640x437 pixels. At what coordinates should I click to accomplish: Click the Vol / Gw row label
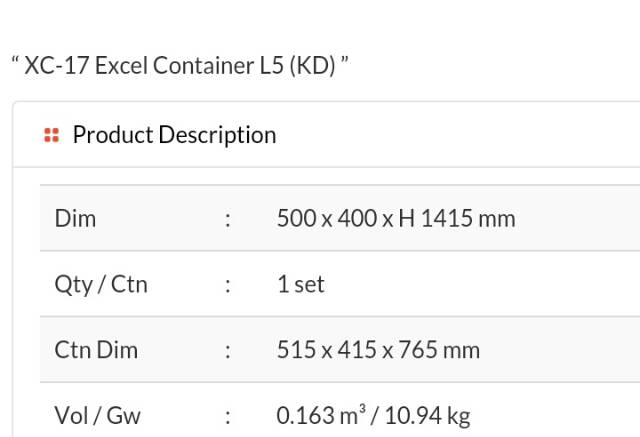98,416
